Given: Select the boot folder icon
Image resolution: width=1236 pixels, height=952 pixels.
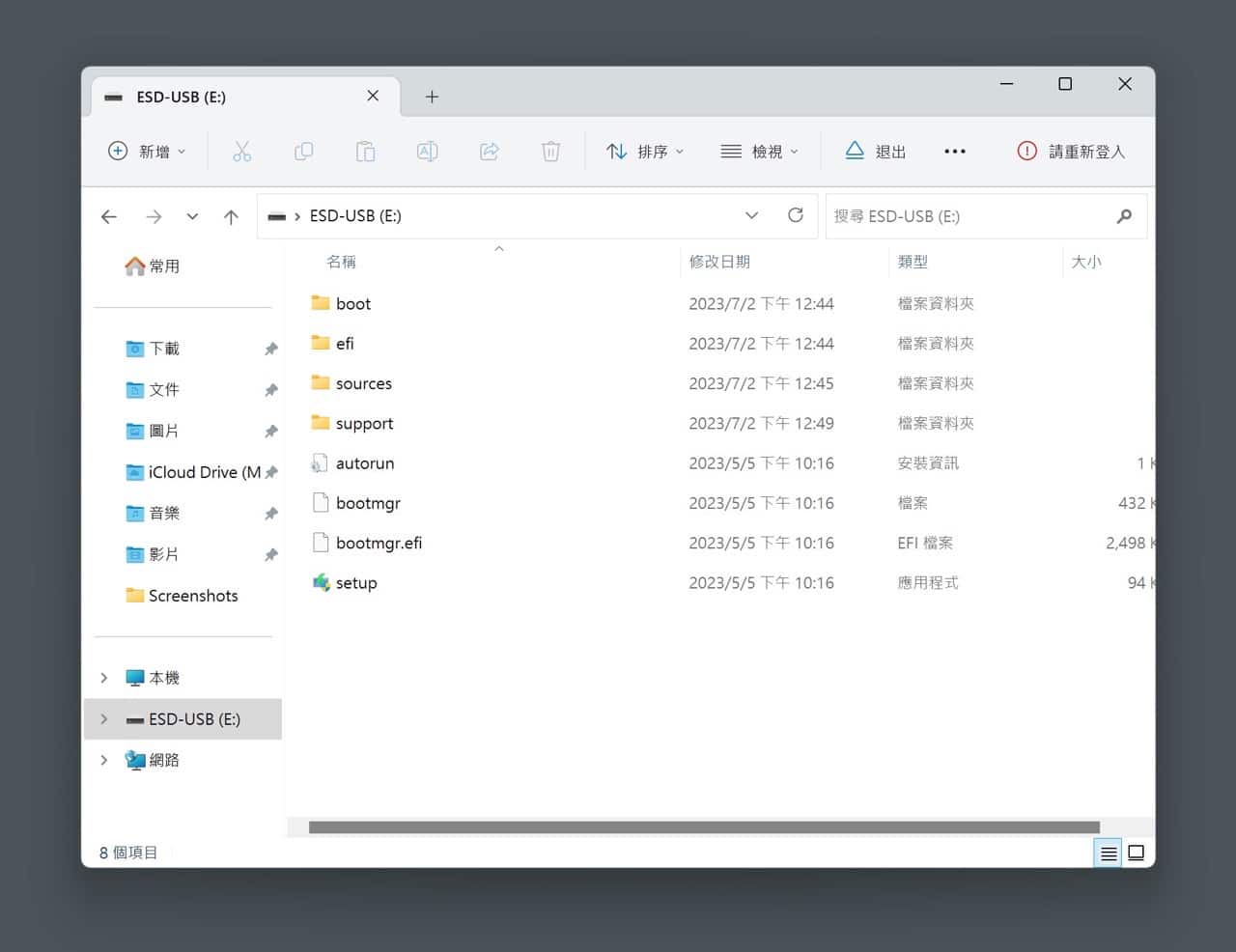Looking at the screenshot, I should tap(321, 303).
